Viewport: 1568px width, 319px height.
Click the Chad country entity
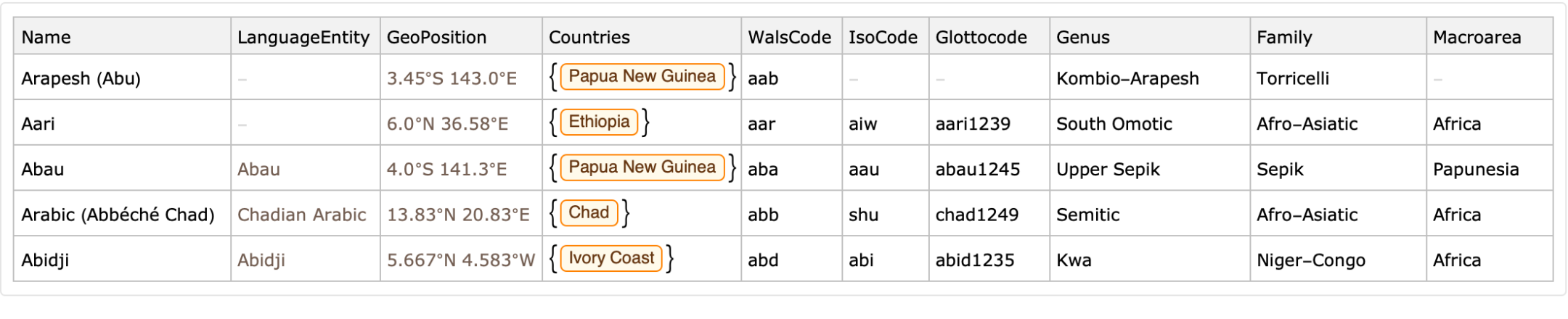coord(589,213)
